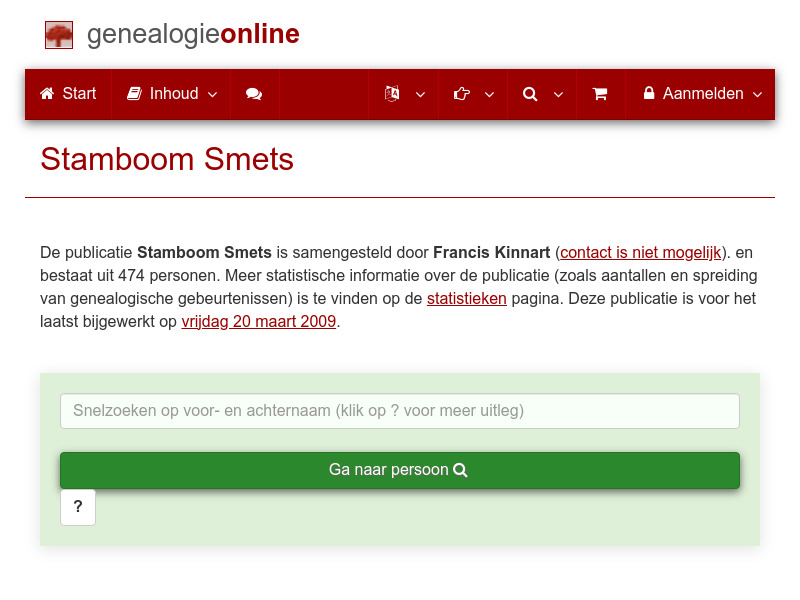Click the map/translation icon in the navigation bar

pos(391,93)
